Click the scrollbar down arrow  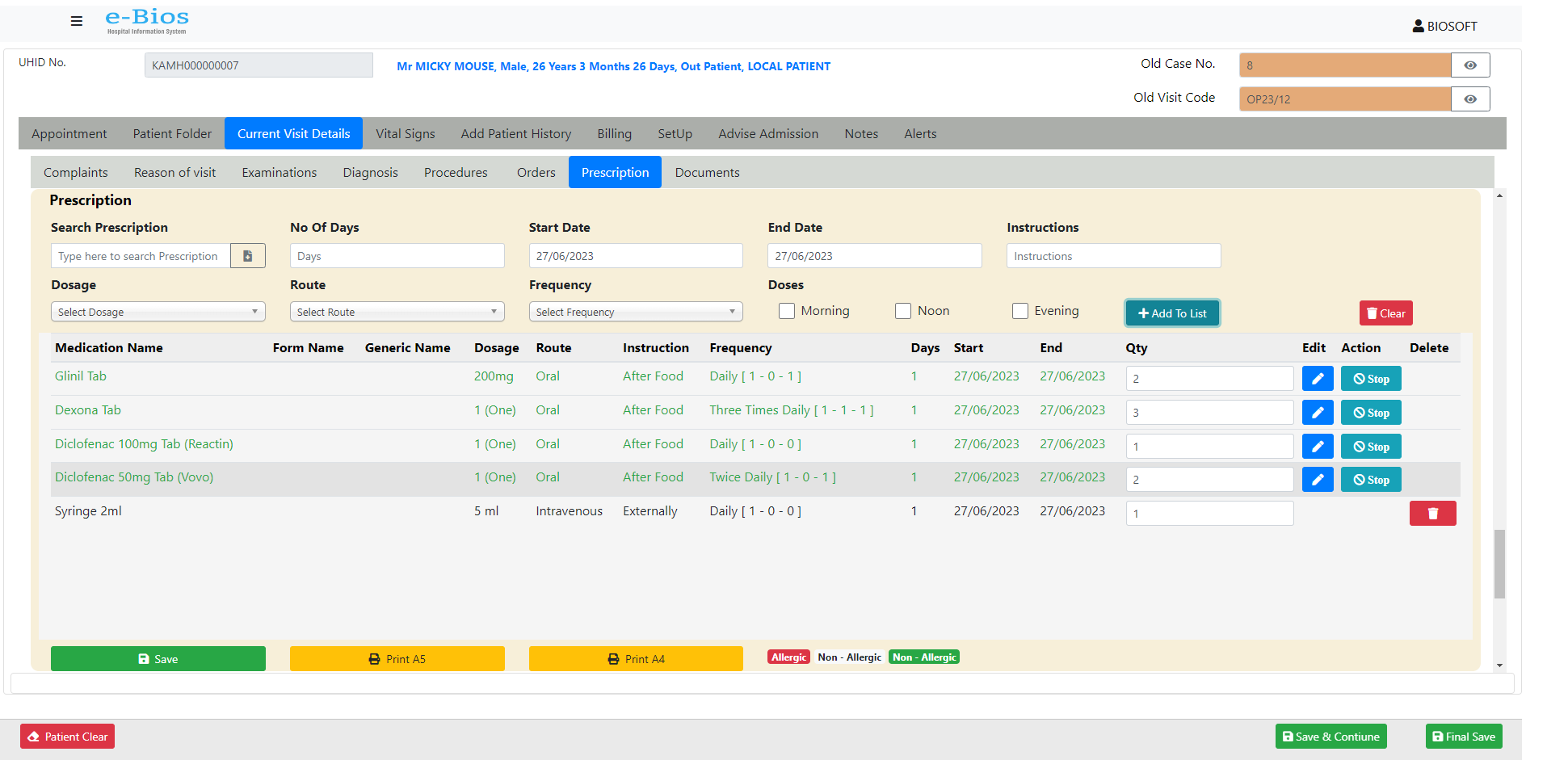click(x=1499, y=666)
